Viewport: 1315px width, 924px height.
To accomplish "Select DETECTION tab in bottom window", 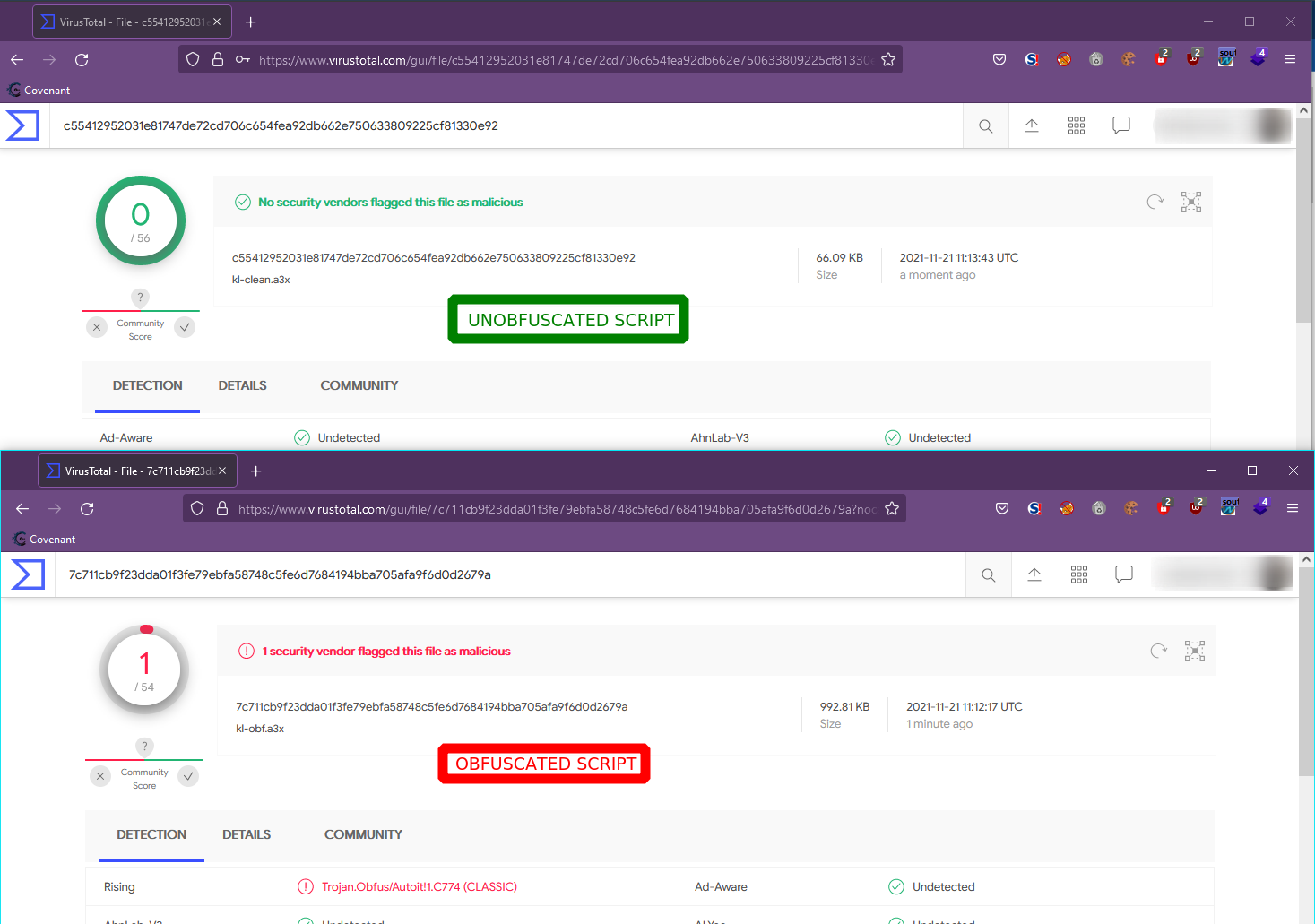I will coord(151,834).
